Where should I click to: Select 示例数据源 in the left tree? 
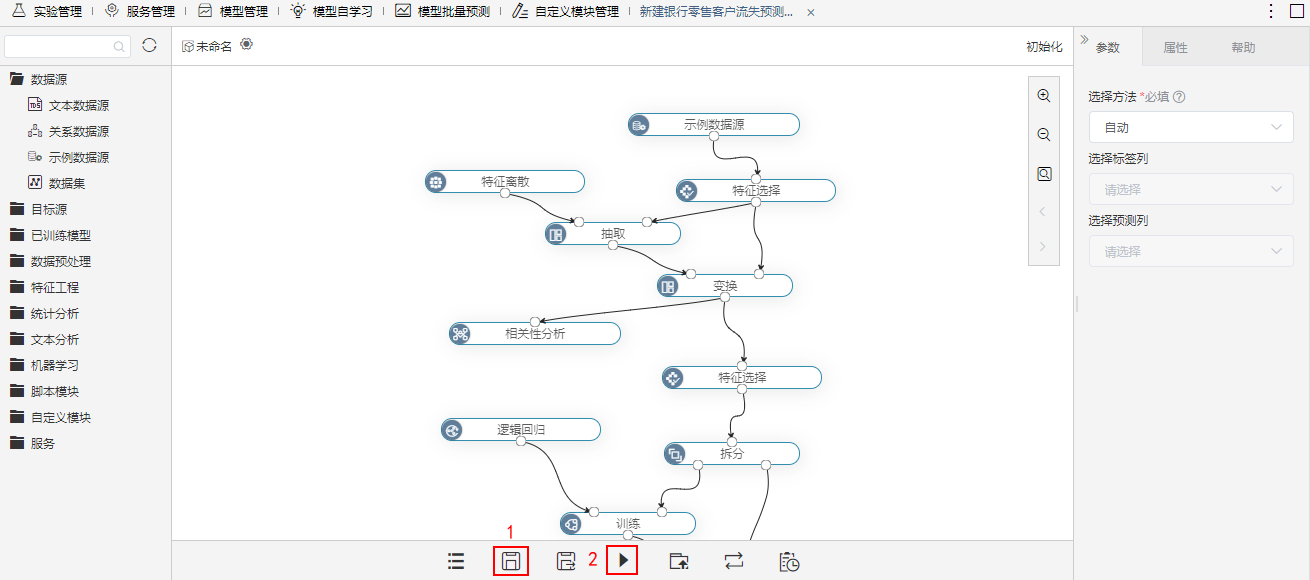(68, 157)
